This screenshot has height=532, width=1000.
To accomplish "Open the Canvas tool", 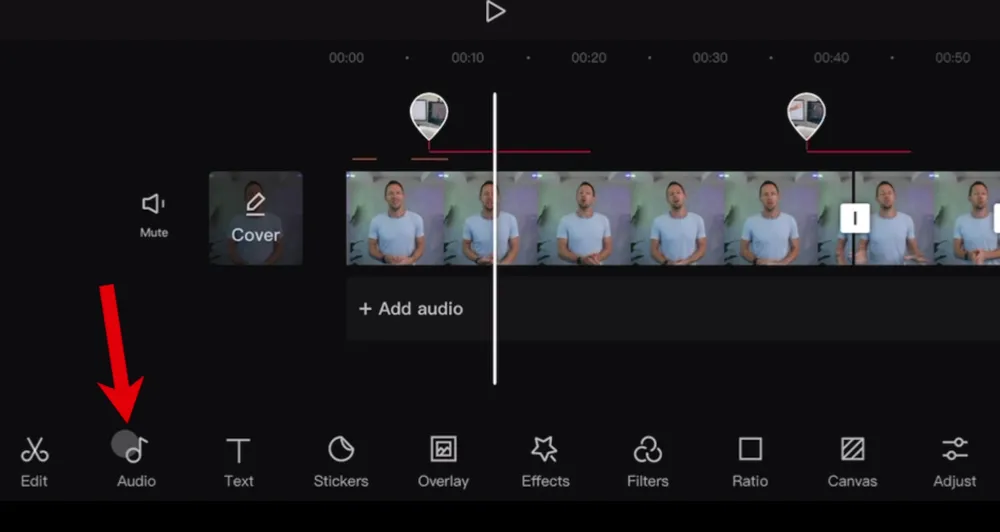I will click(x=852, y=461).
